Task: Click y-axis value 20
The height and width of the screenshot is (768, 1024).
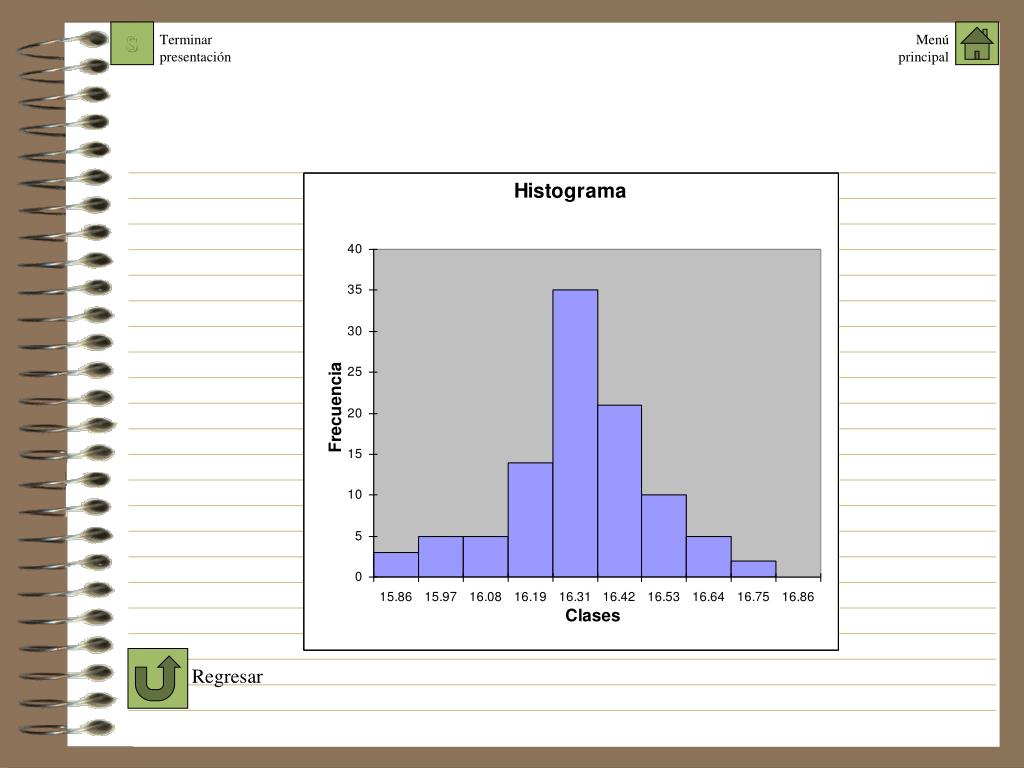Action: (x=355, y=413)
